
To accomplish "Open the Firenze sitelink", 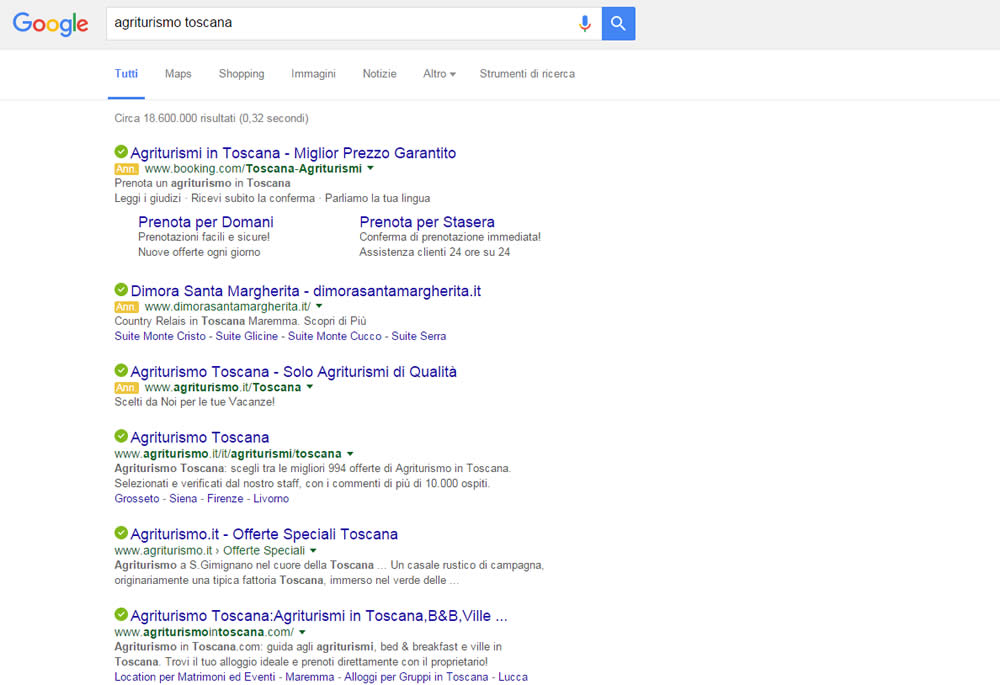I will tap(225, 499).
